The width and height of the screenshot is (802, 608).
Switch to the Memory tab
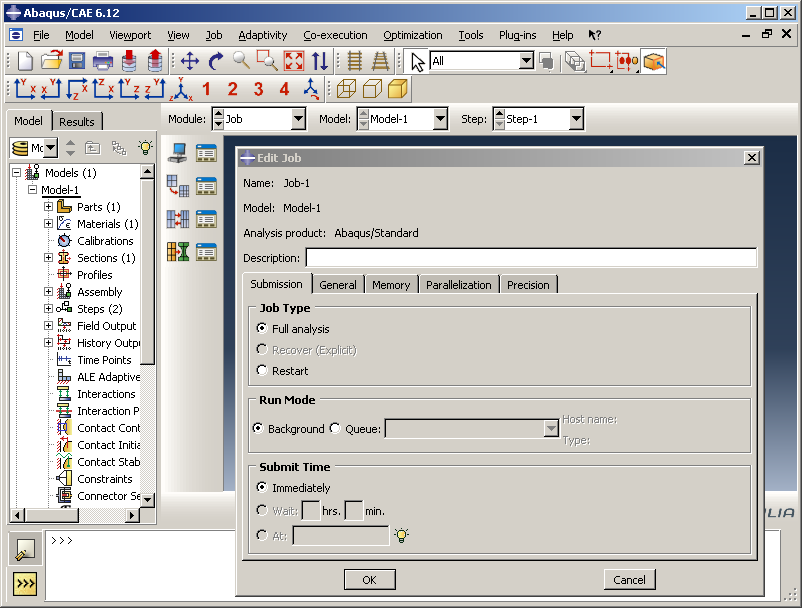click(391, 285)
